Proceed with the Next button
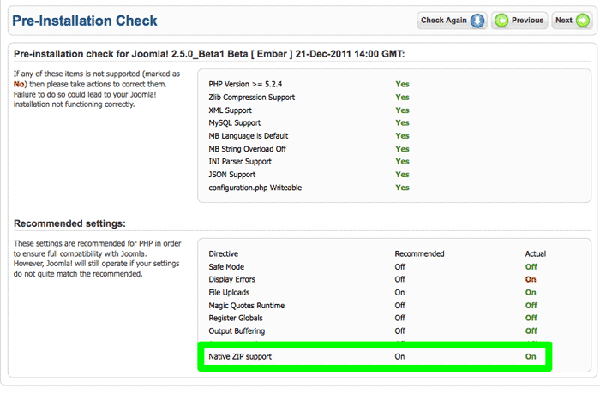 coord(572,20)
